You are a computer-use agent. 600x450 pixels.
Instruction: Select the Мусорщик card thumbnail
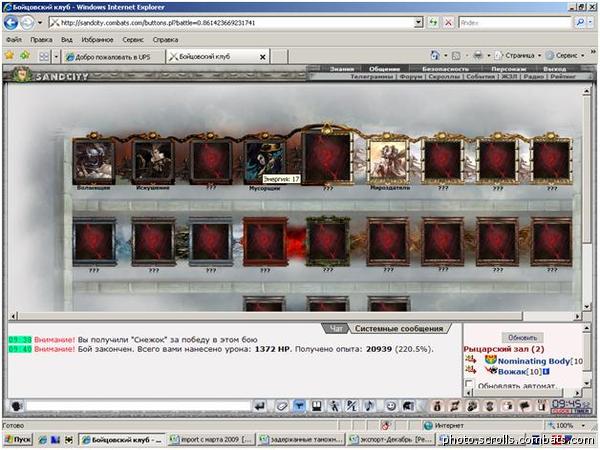(x=265, y=161)
